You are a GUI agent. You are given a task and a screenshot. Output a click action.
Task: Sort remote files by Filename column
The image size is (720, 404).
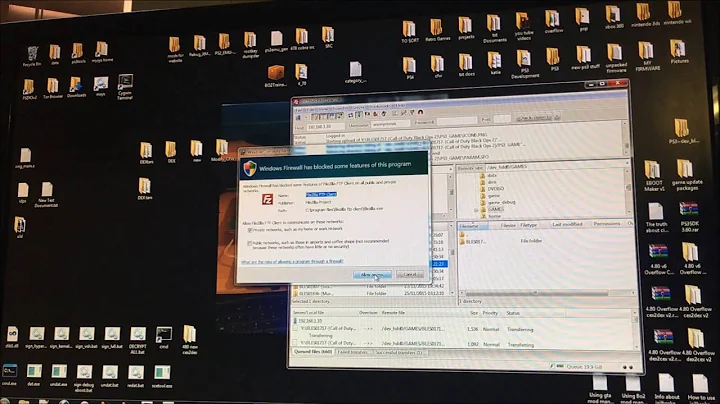pos(471,225)
